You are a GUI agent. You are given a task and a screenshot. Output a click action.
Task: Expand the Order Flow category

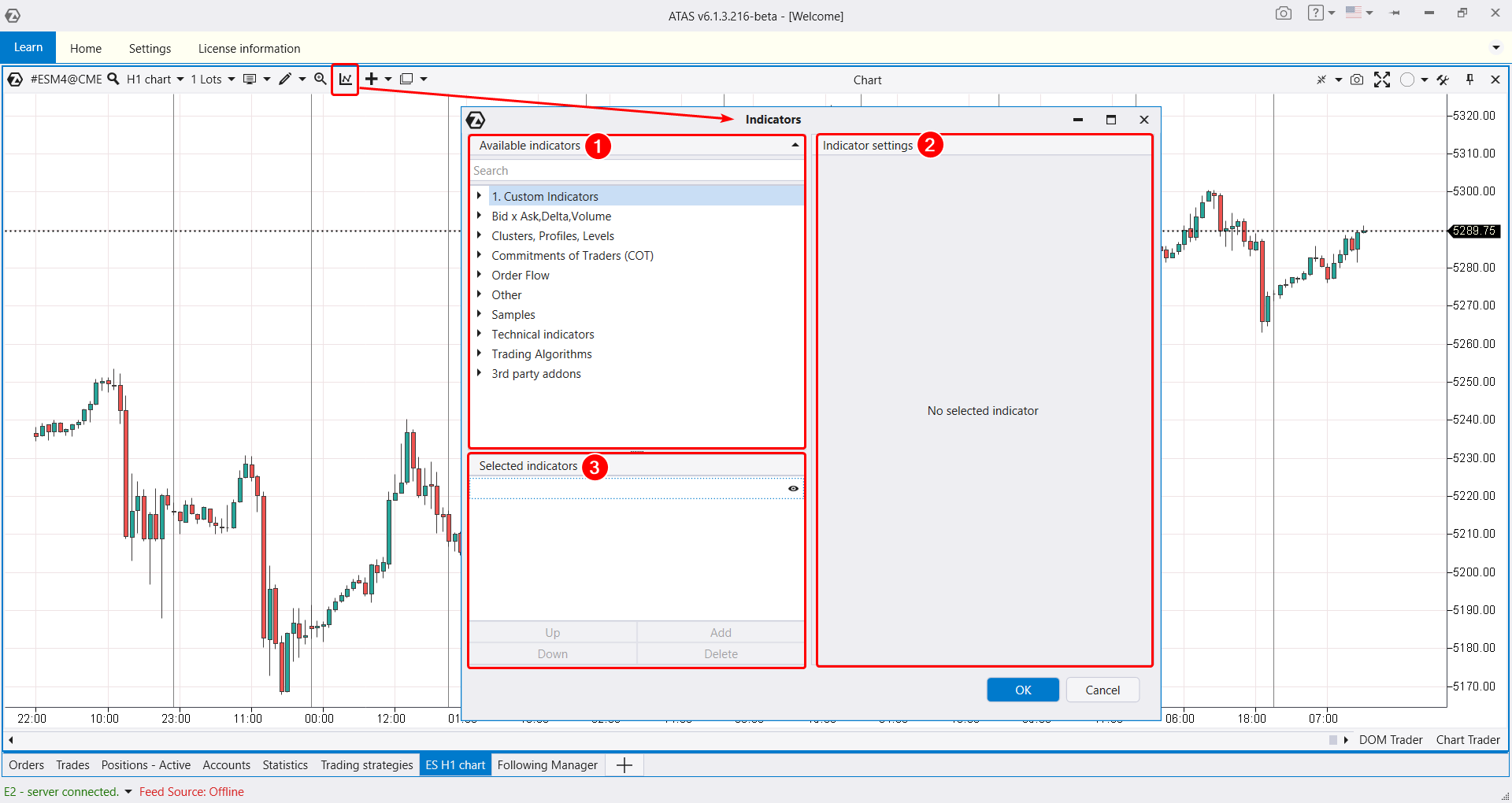coord(479,275)
